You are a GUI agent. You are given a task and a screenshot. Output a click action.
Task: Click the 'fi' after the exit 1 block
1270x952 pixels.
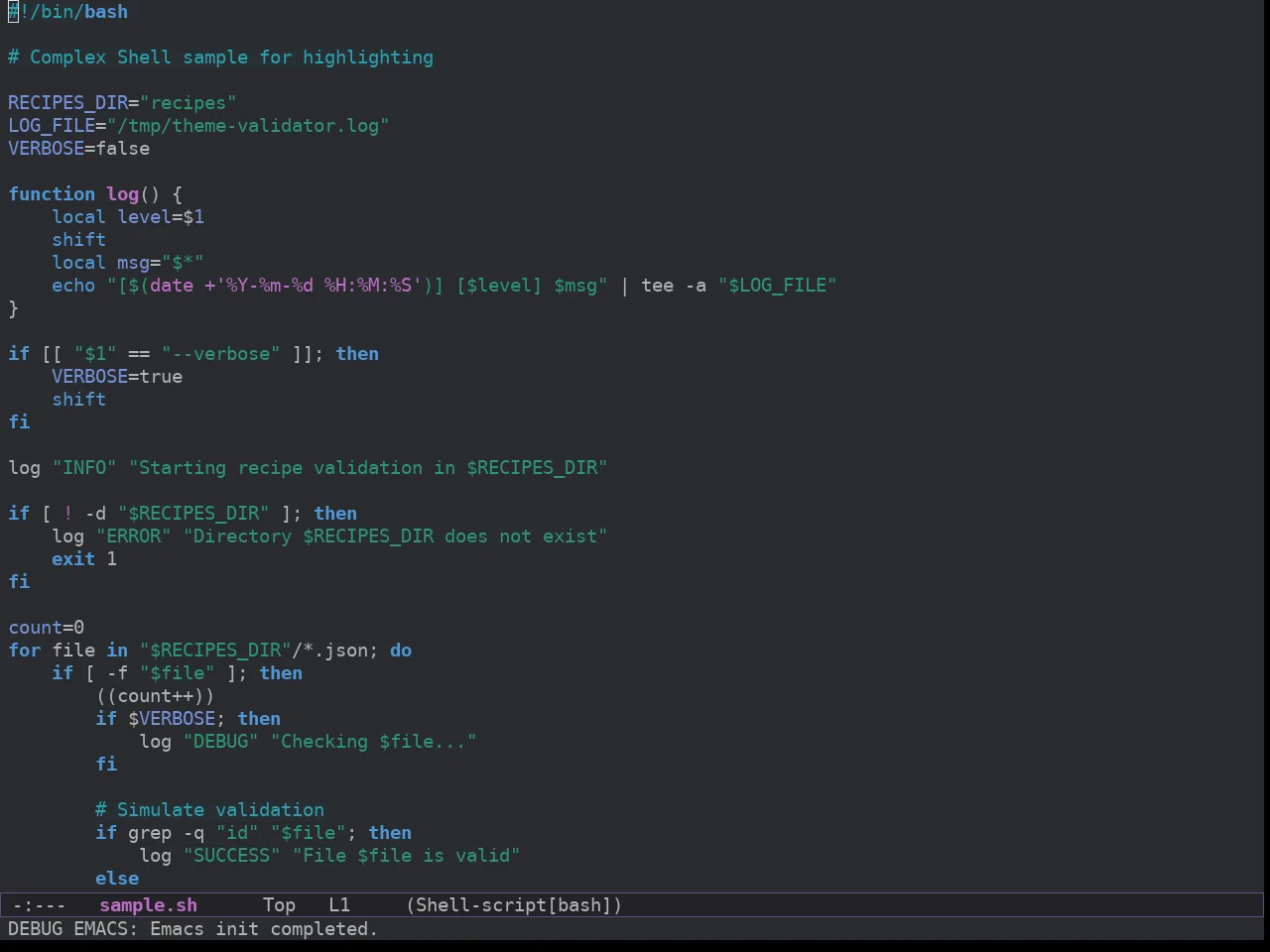19,582
